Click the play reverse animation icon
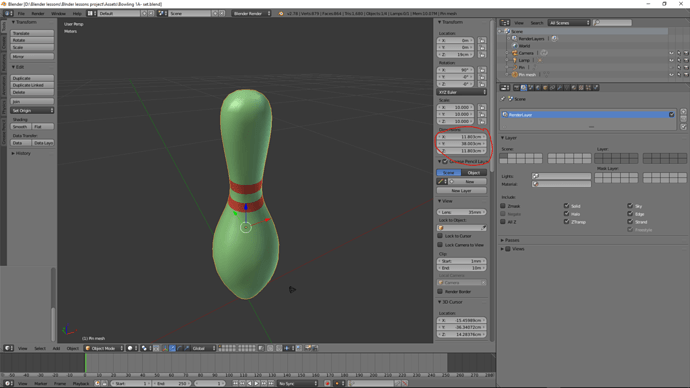This screenshot has width=690, height=388. (x=250, y=384)
